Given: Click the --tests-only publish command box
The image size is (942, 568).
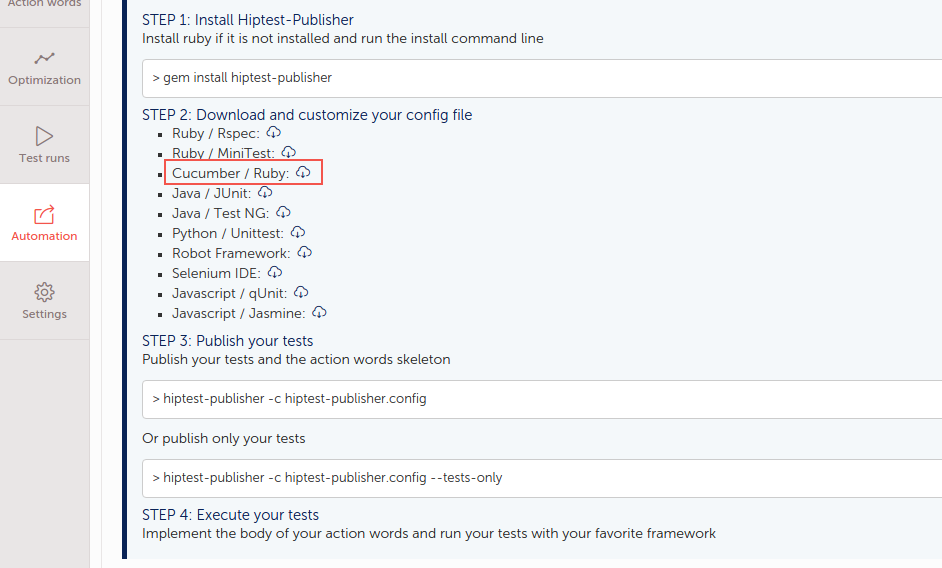Looking at the screenshot, I should (542, 478).
